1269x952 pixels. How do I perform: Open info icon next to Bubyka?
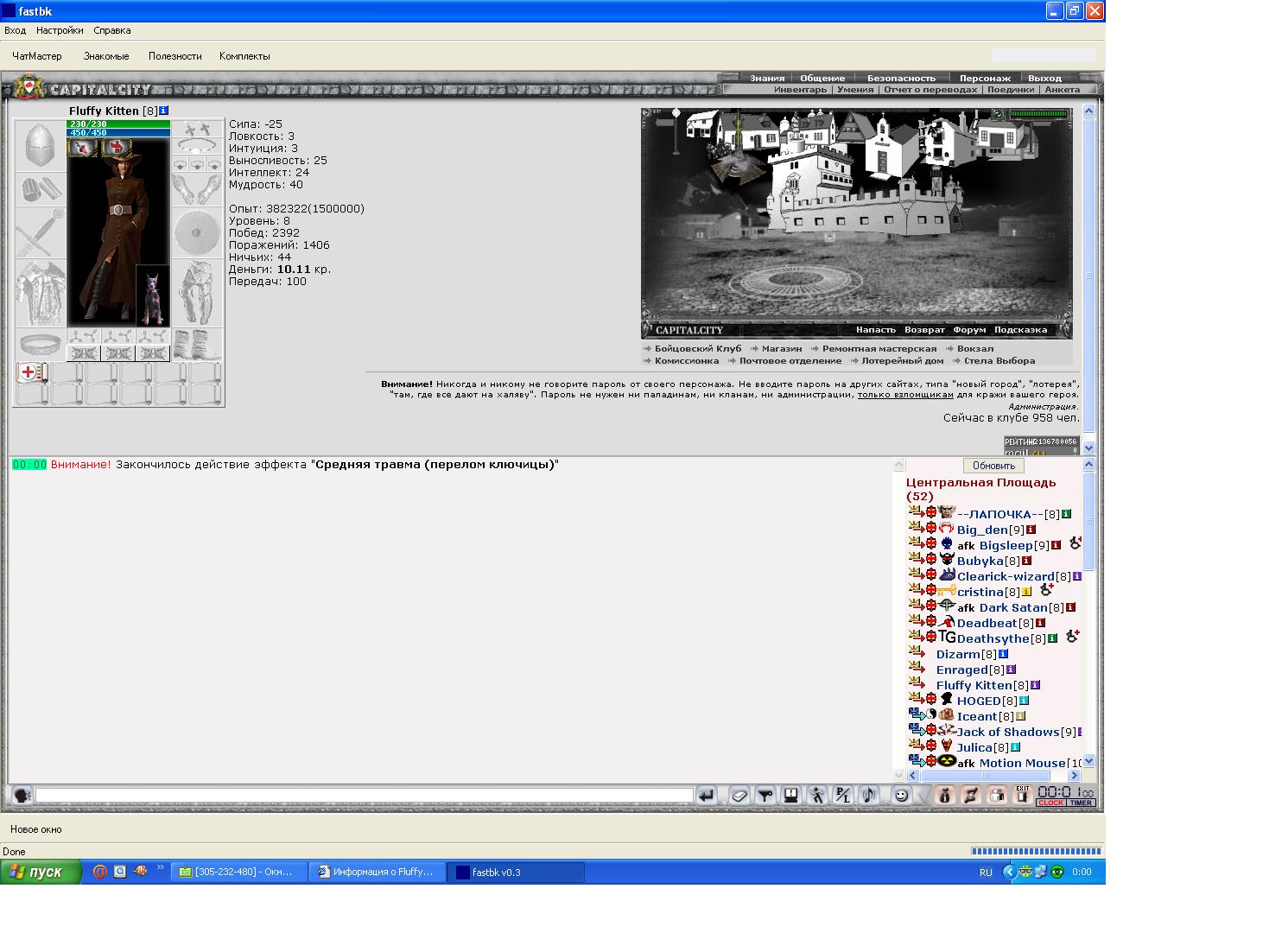tap(1027, 561)
